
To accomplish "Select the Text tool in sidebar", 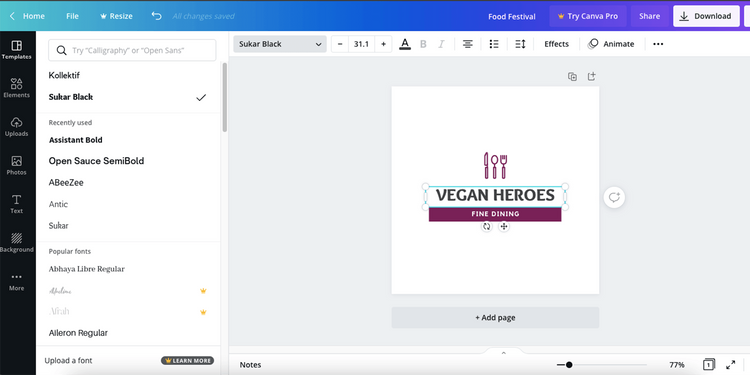I will click(17, 204).
